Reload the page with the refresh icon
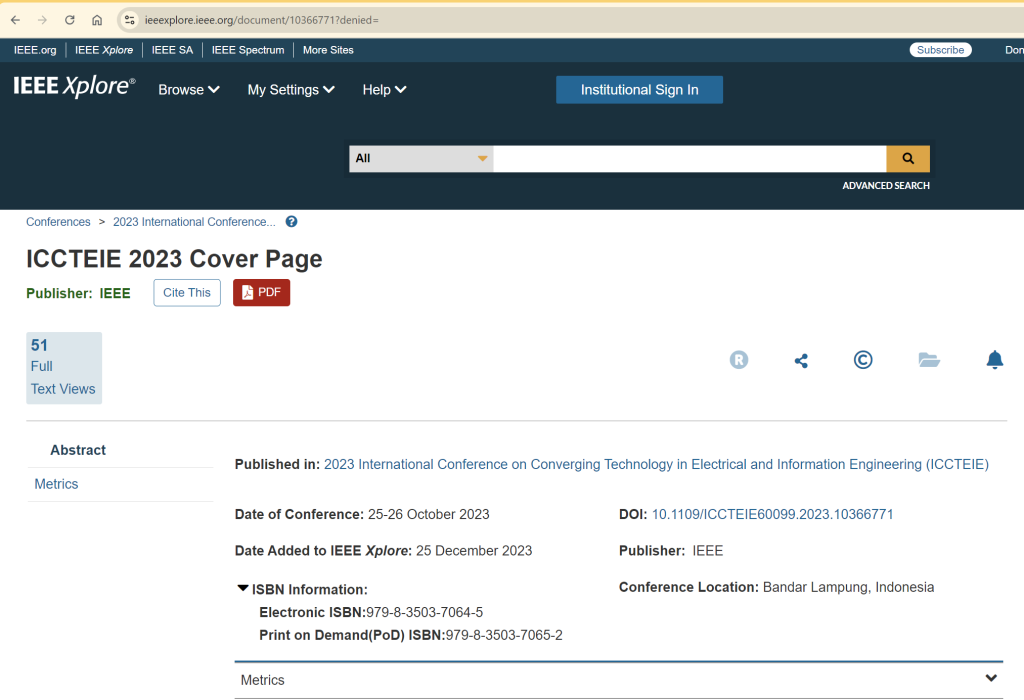Viewport: 1024px width, 700px height. 70,20
